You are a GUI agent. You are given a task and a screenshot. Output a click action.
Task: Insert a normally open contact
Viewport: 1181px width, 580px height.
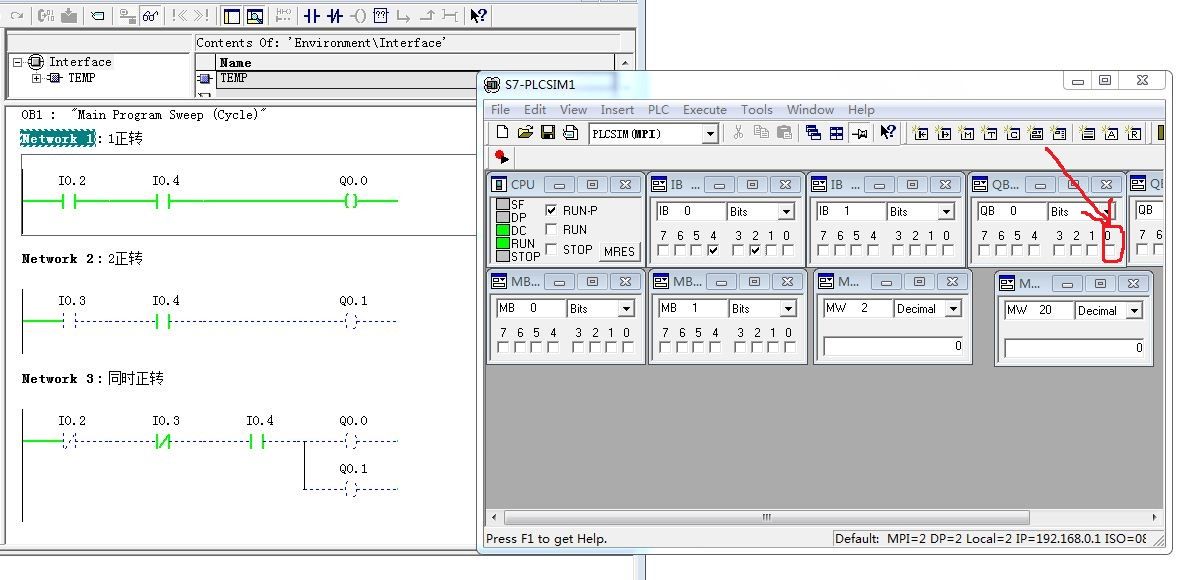coord(311,16)
